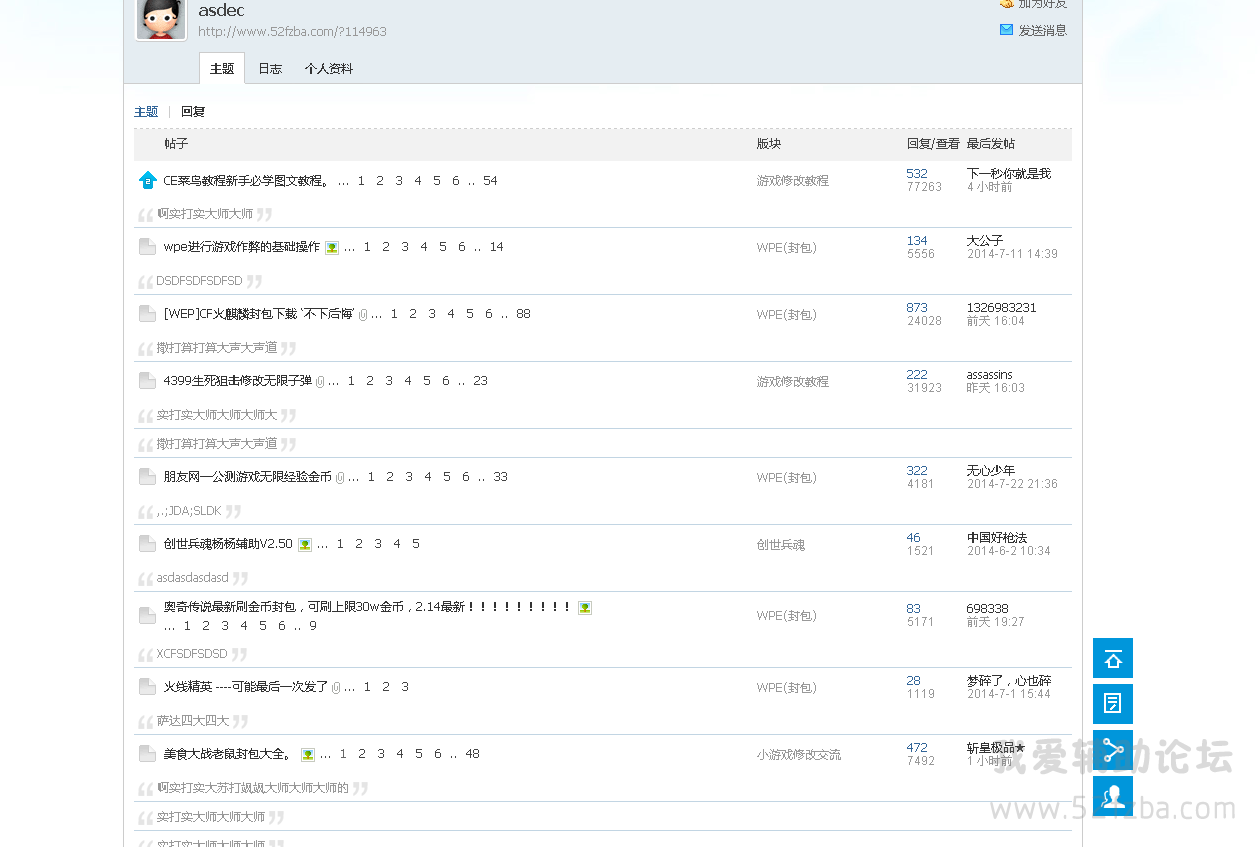Open last poster 无心少年
This screenshot has width=1260, height=847.
[991, 471]
